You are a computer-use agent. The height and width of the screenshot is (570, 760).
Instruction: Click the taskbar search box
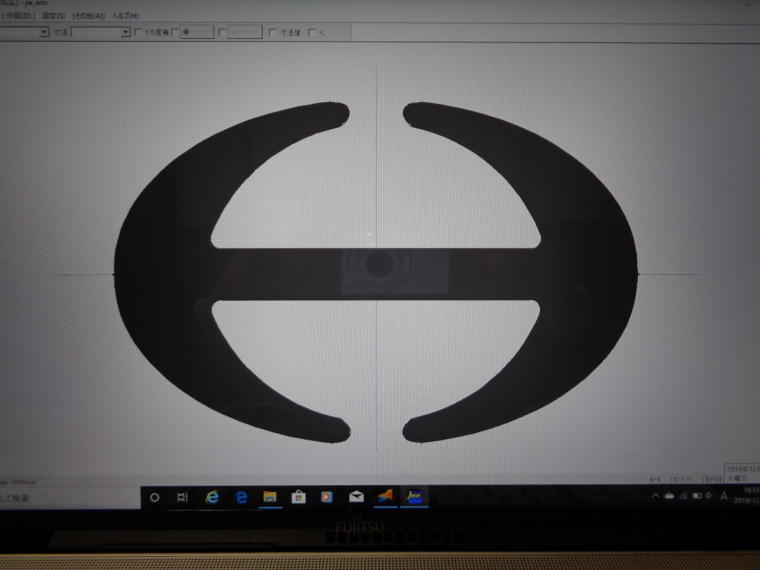70,498
